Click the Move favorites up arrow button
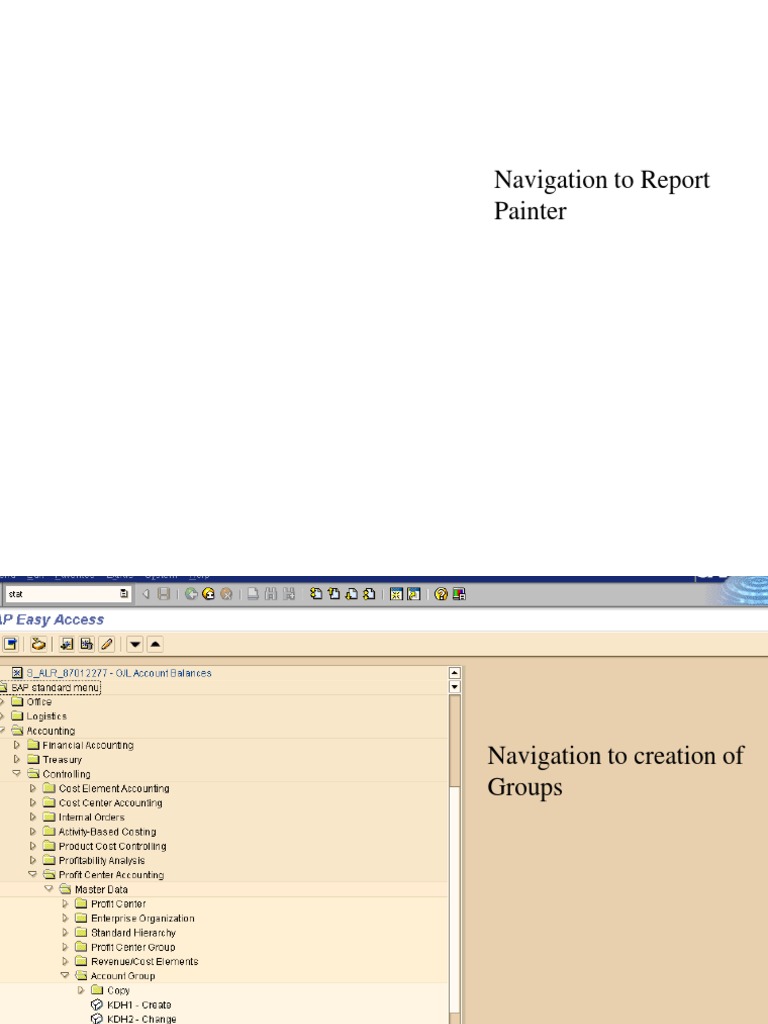 (155, 645)
